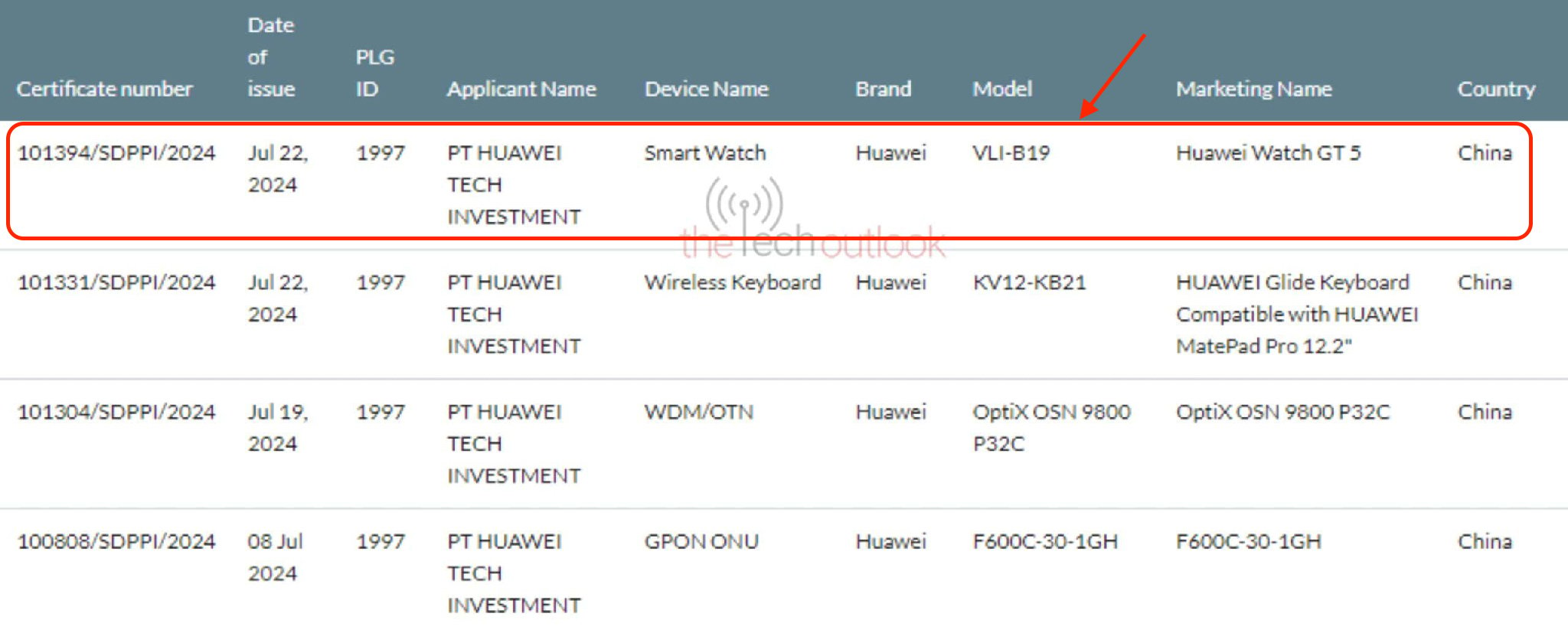Click the Wireless Keyboard device name
This screenshot has height=633, width=1568.
point(732,282)
